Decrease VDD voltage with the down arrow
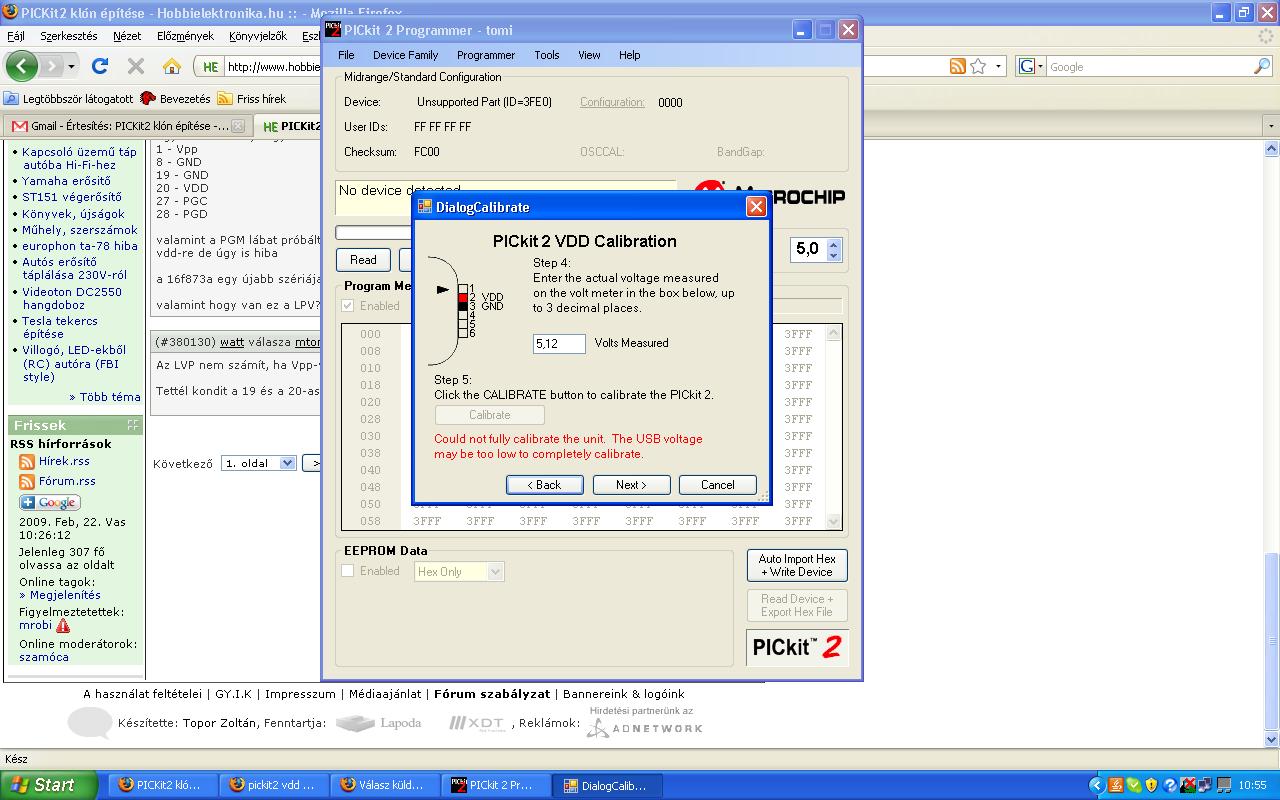Screen dimensions: 1280x800 (834, 256)
